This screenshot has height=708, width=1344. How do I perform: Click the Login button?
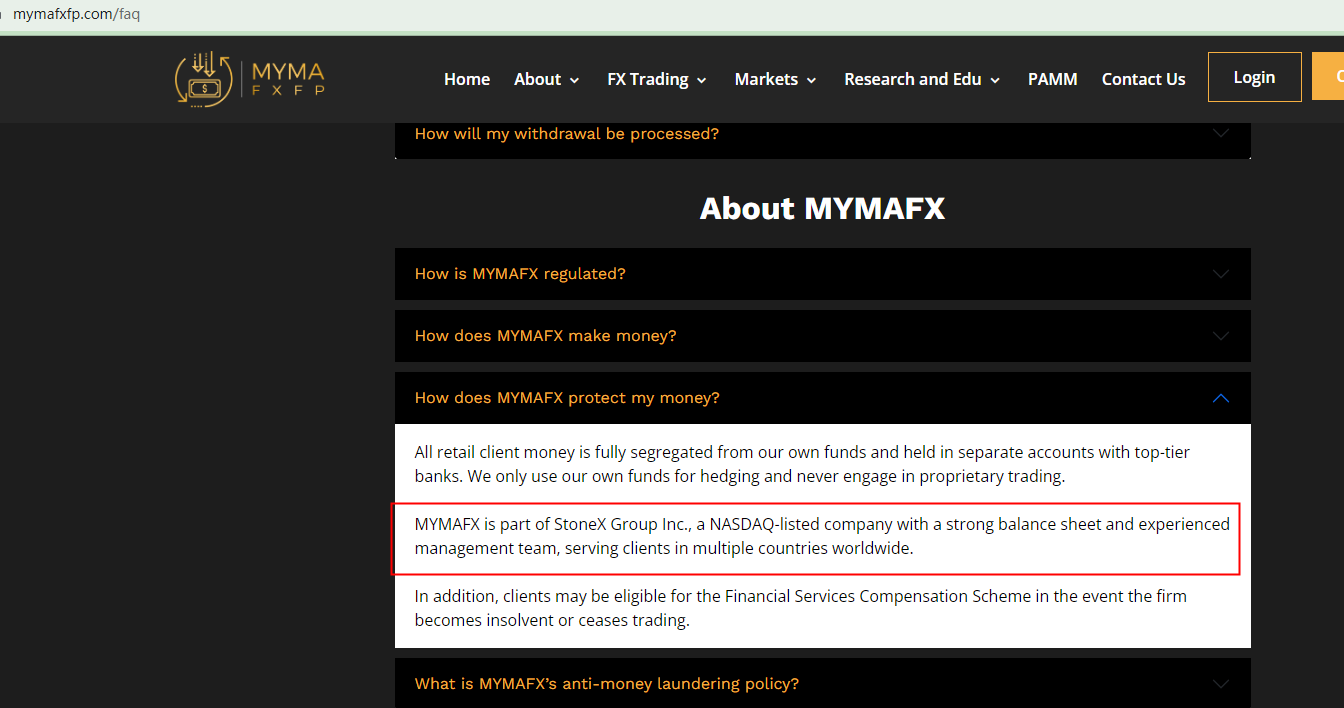[x=1254, y=77]
